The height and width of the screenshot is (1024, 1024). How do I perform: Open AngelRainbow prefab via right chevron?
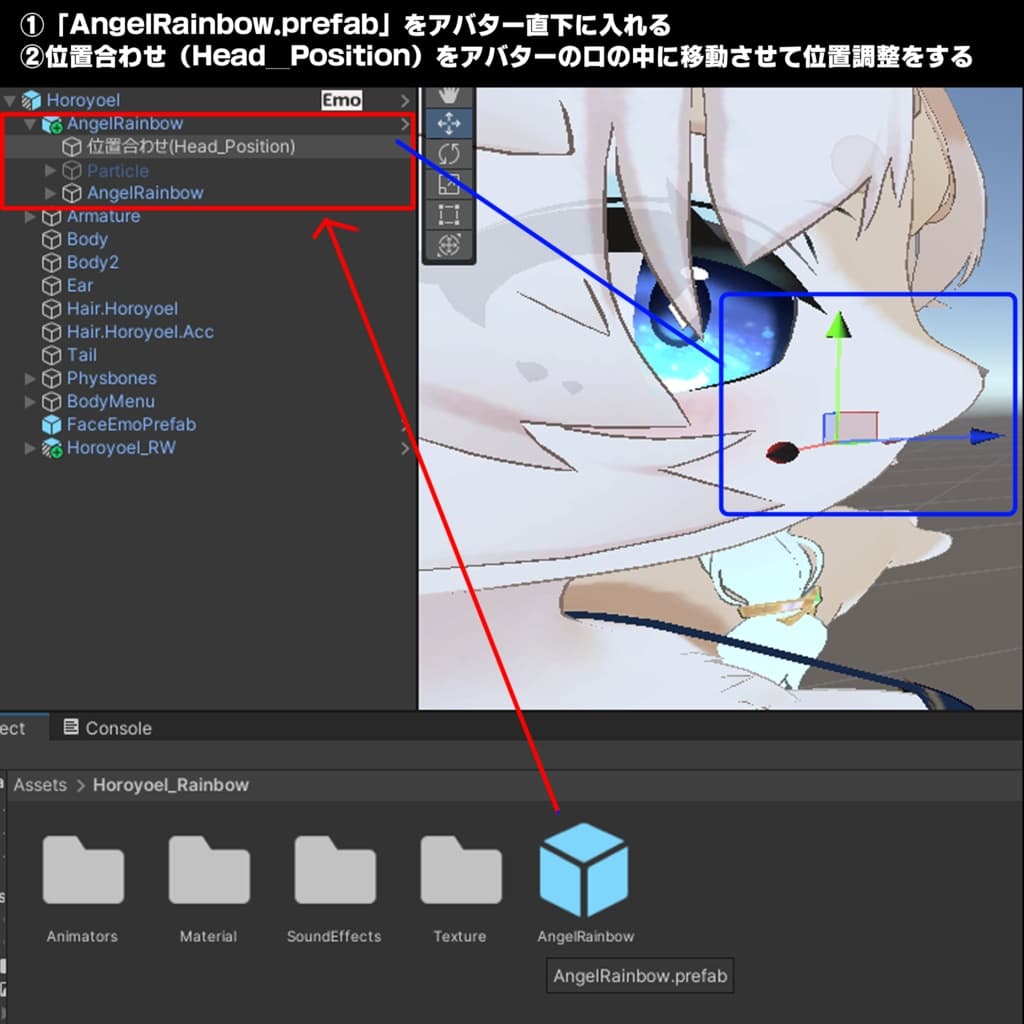pos(405,124)
